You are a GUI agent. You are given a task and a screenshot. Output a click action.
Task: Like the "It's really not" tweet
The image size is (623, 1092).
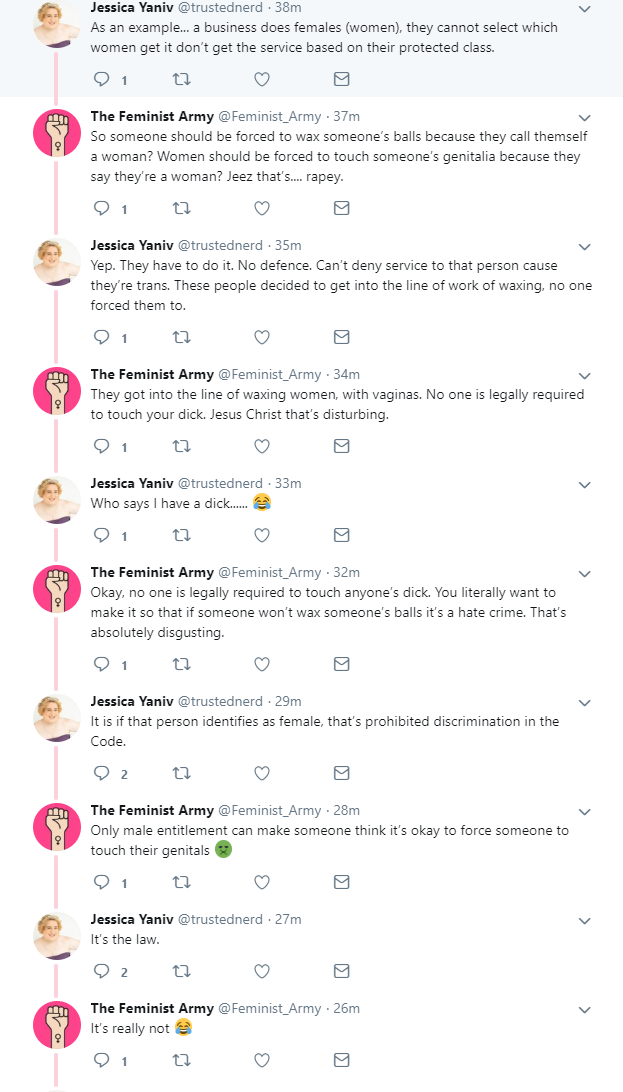(262, 1060)
